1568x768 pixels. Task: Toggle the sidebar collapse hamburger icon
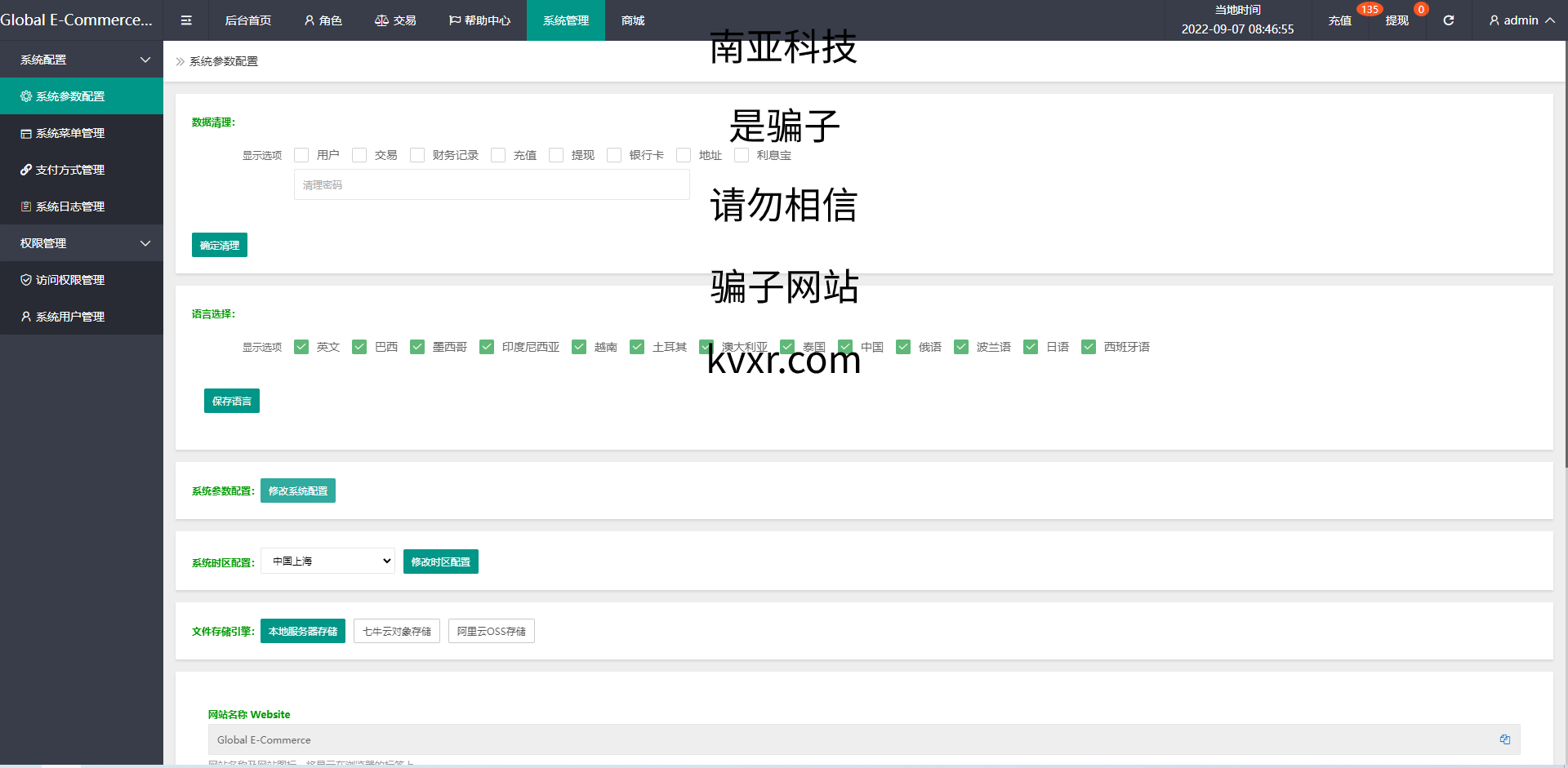click(x=186, y=20)
